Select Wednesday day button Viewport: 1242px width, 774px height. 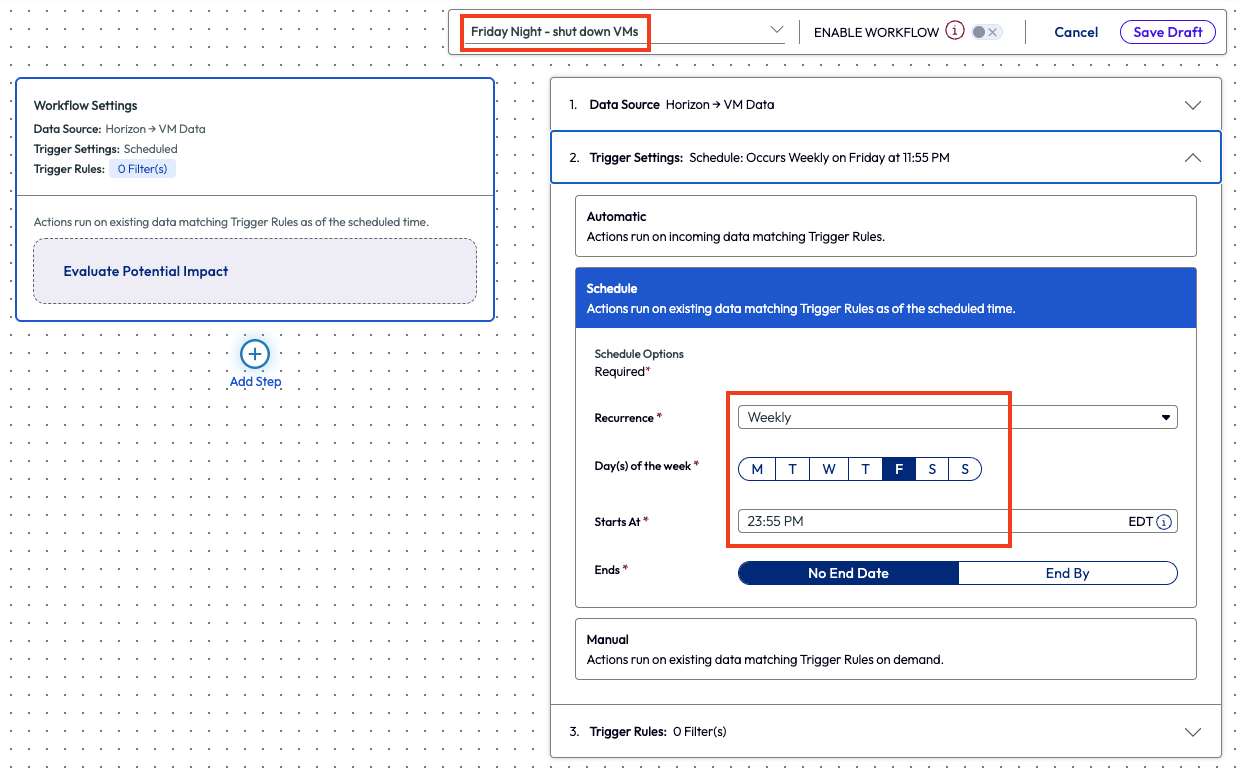pyautogui.click(x=829, y=469)
